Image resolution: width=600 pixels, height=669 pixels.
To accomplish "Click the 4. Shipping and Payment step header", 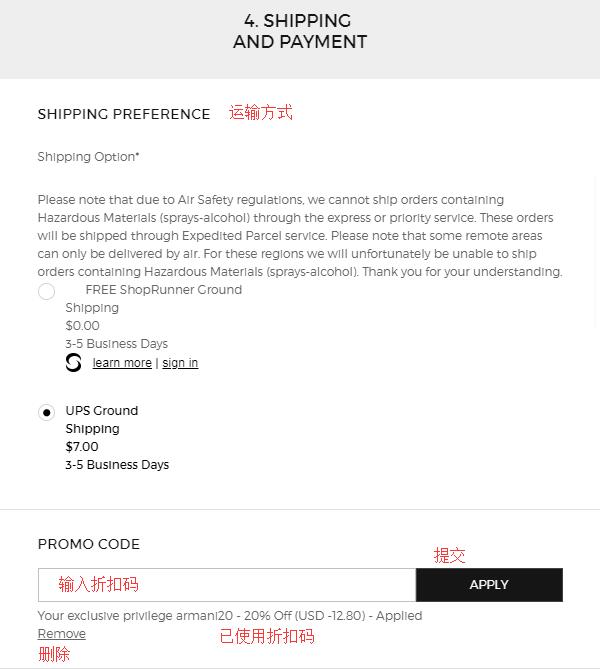I will [300, 31].
